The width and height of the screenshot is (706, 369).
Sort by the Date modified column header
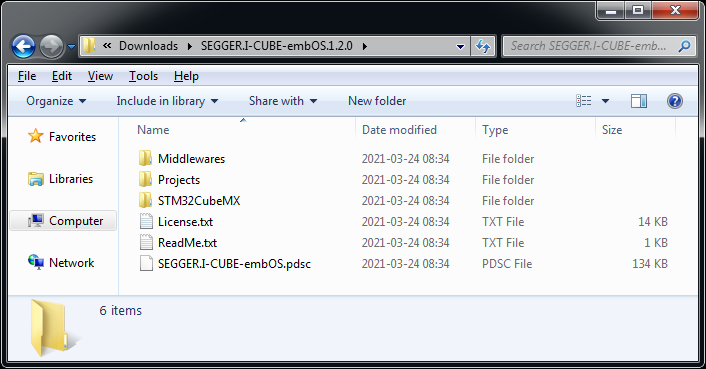coord(399,130)
